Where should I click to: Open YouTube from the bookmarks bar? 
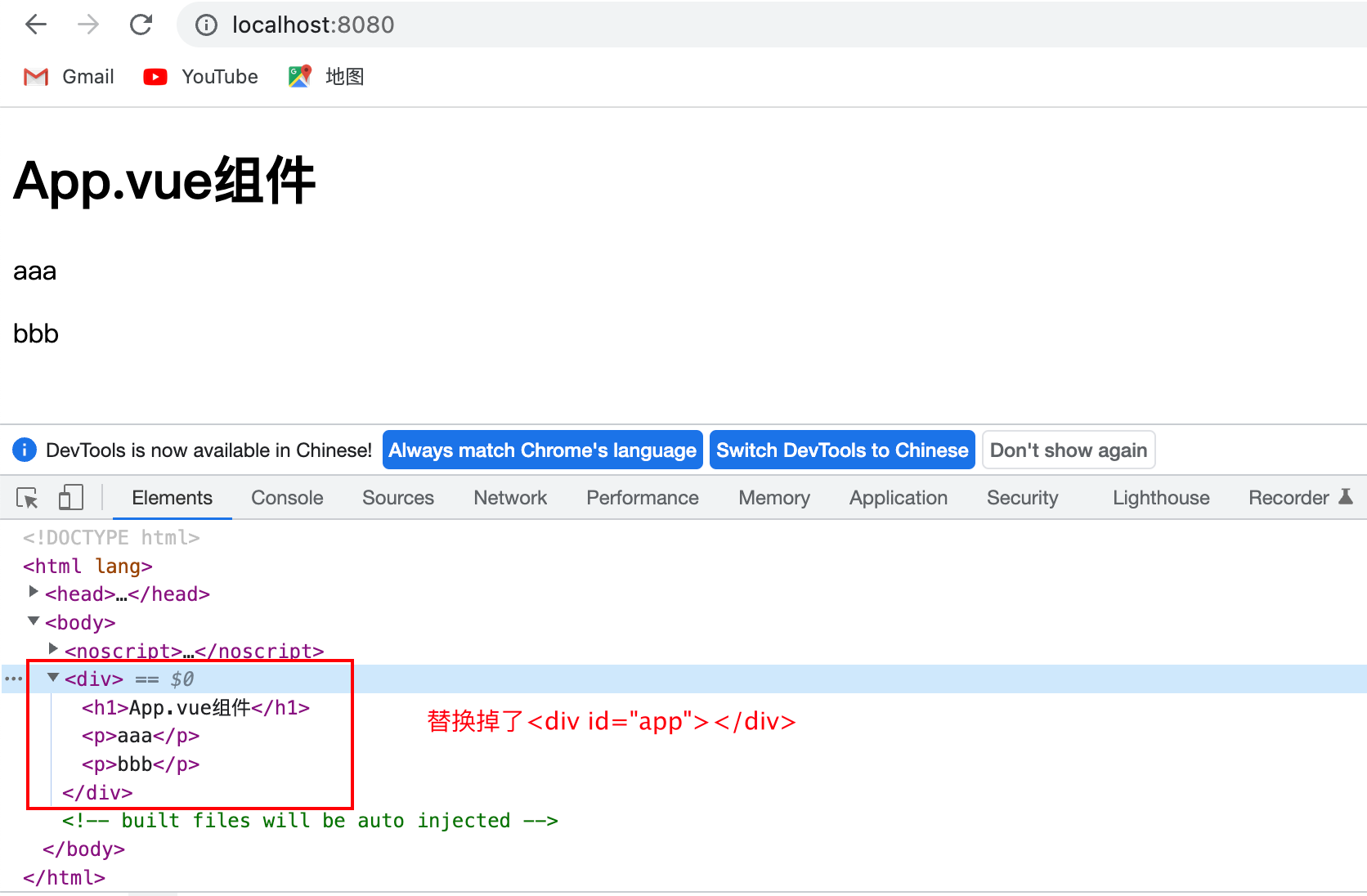[199, 76]
